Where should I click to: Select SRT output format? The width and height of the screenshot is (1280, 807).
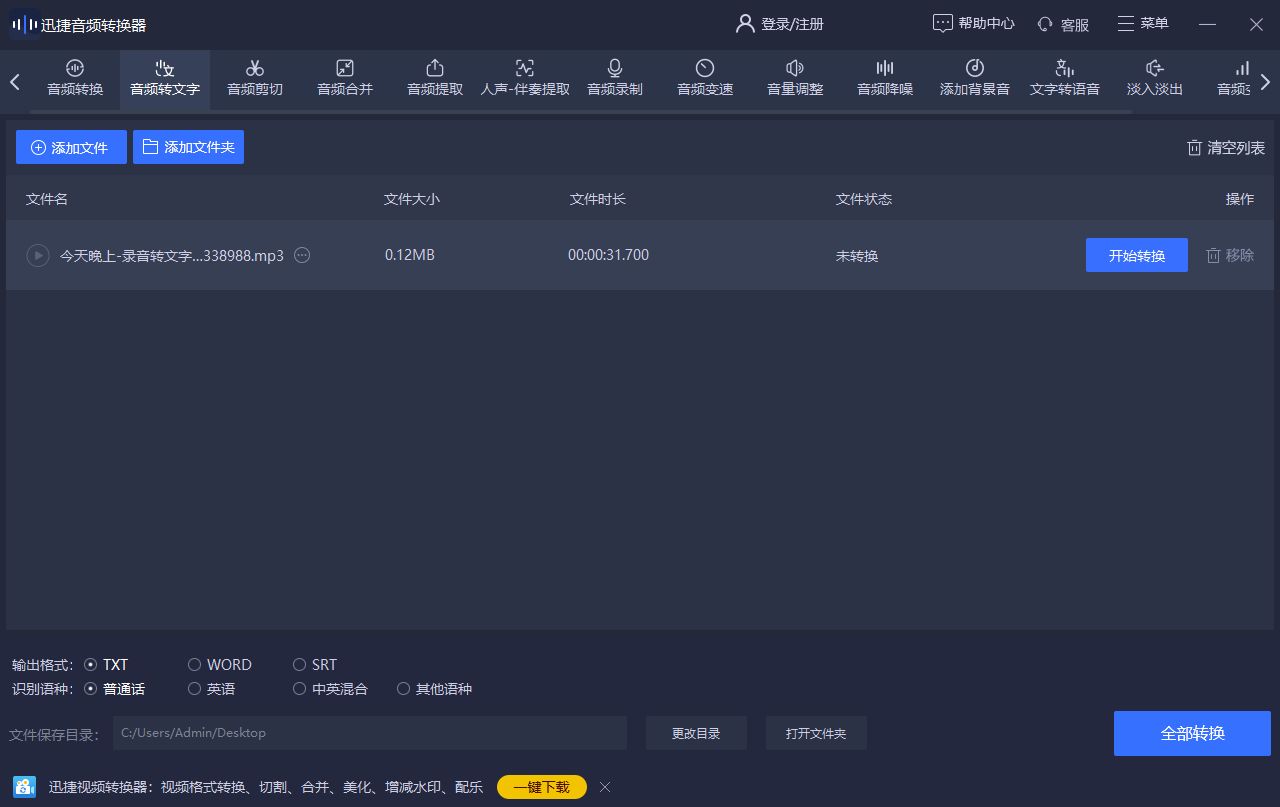click(x=315, y=664)
